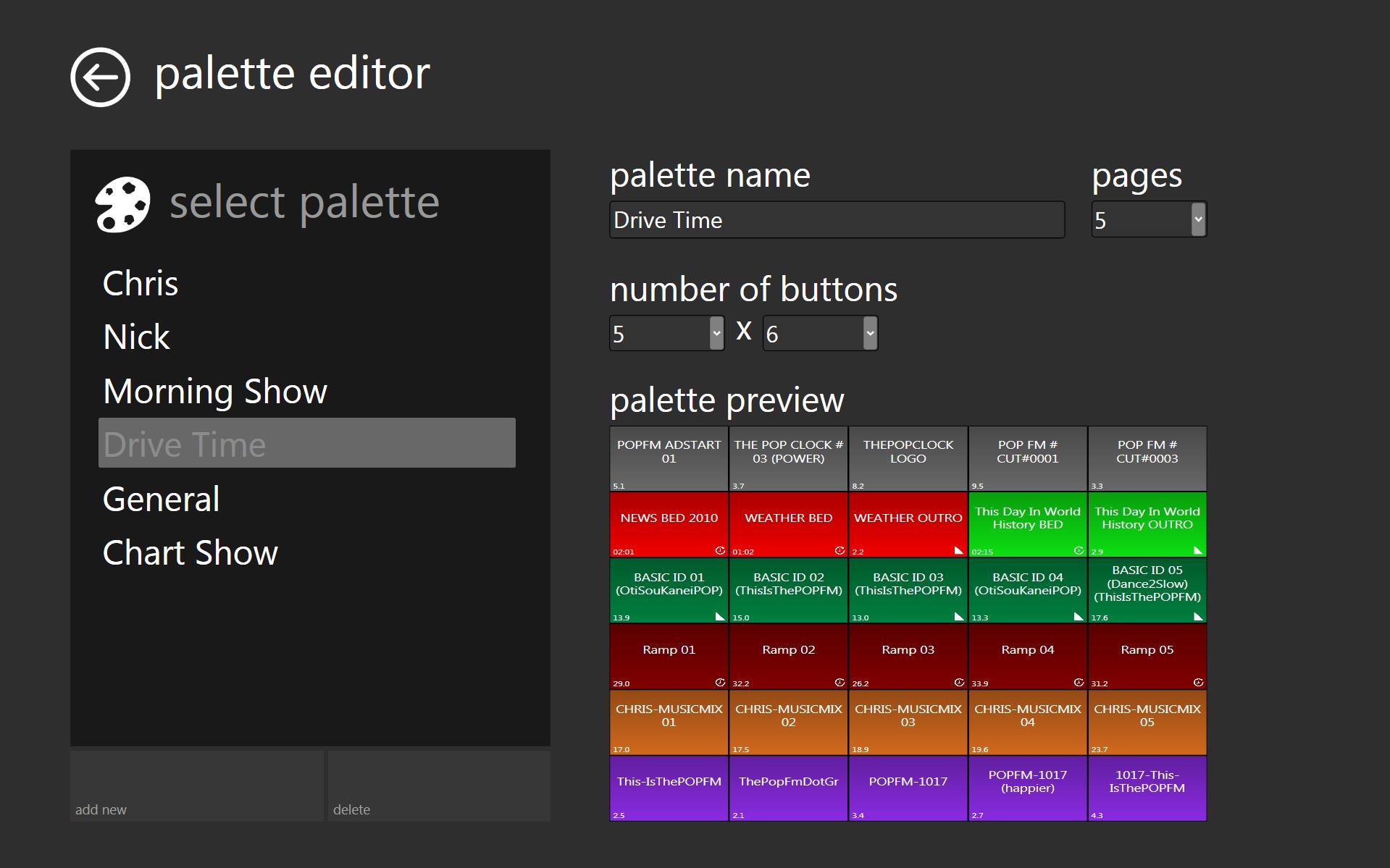Click corner triangle icon on WEATHER OUTRO
Viewport: 1390px width, 868px height.
tap(959, 551)
